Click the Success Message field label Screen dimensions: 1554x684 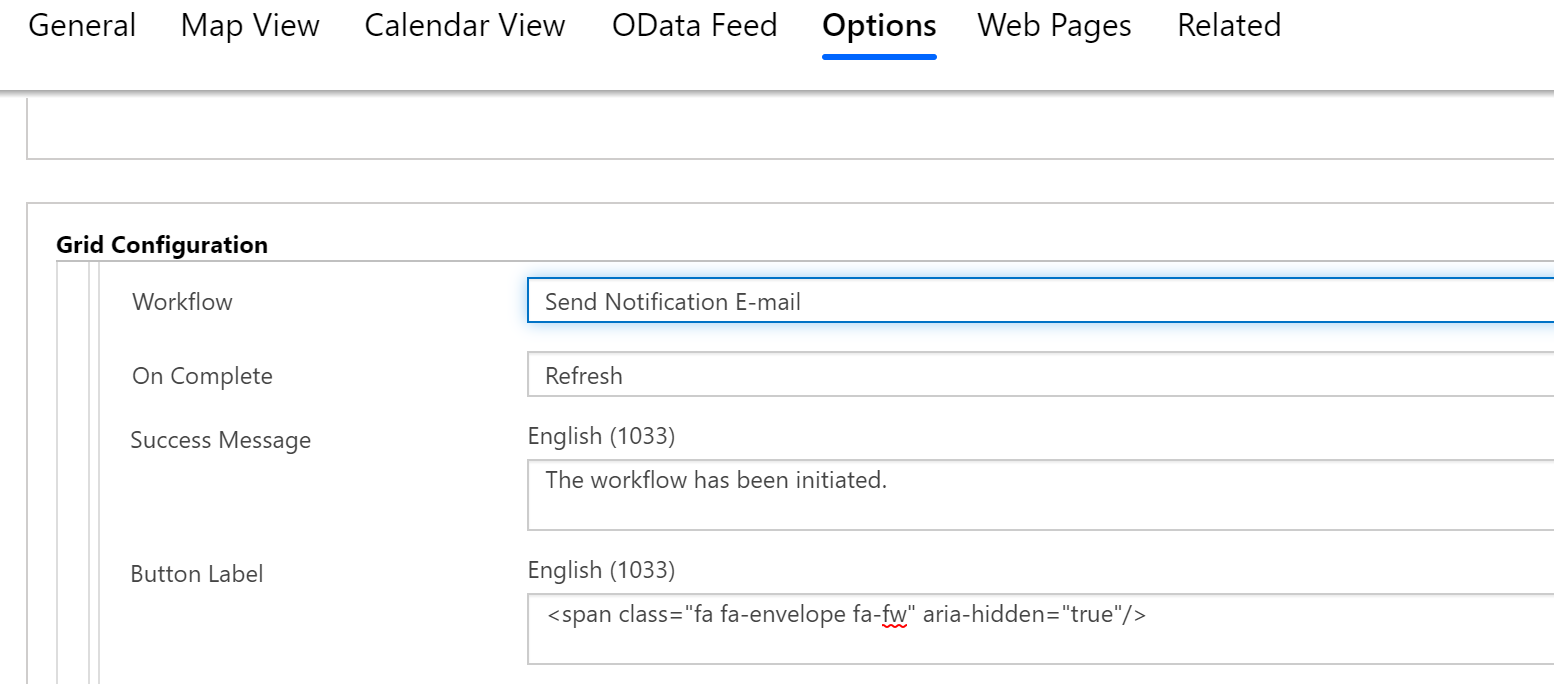pos(220,440)
